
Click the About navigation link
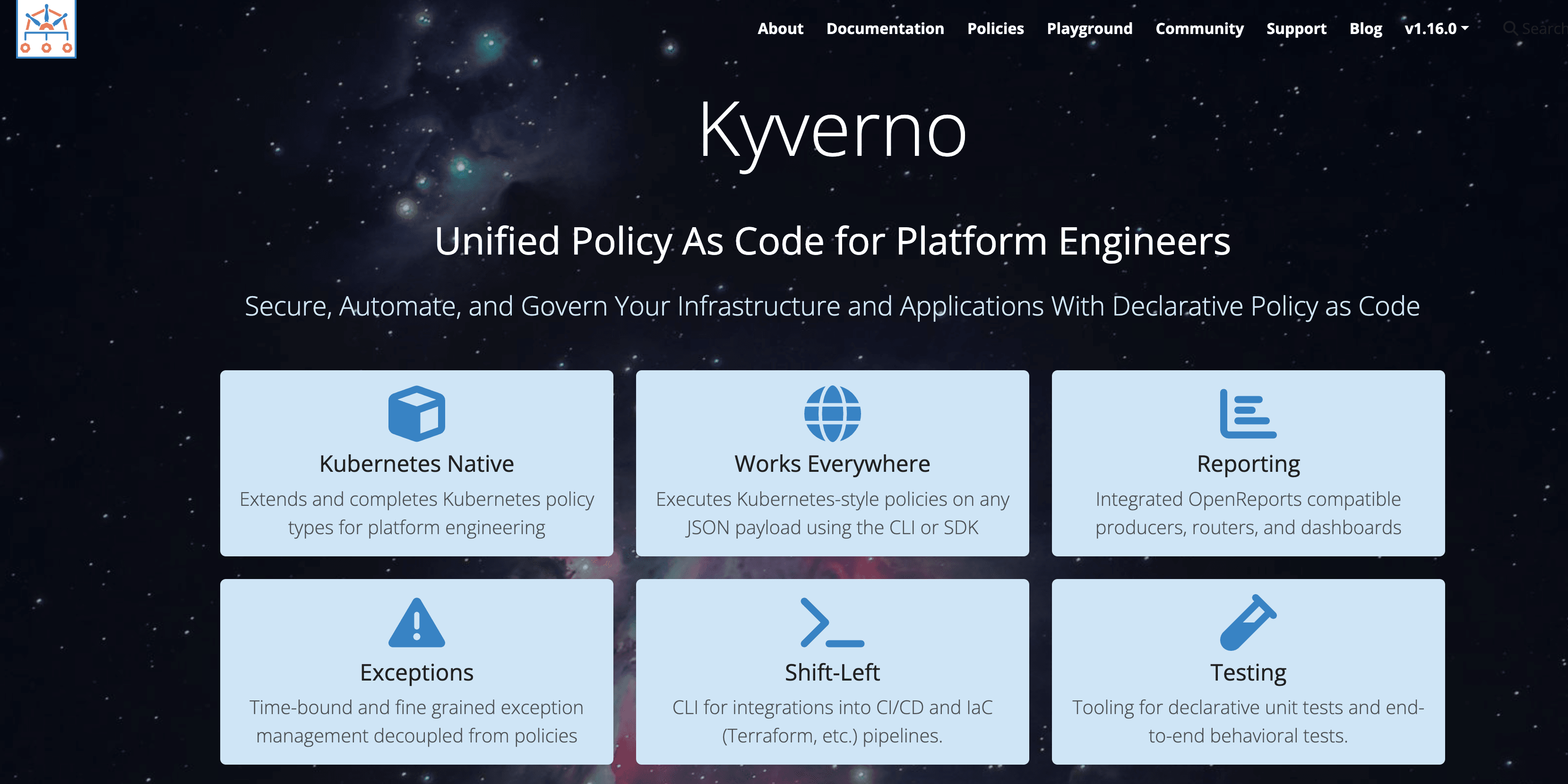pyautogui.click(x=780, y=28)
